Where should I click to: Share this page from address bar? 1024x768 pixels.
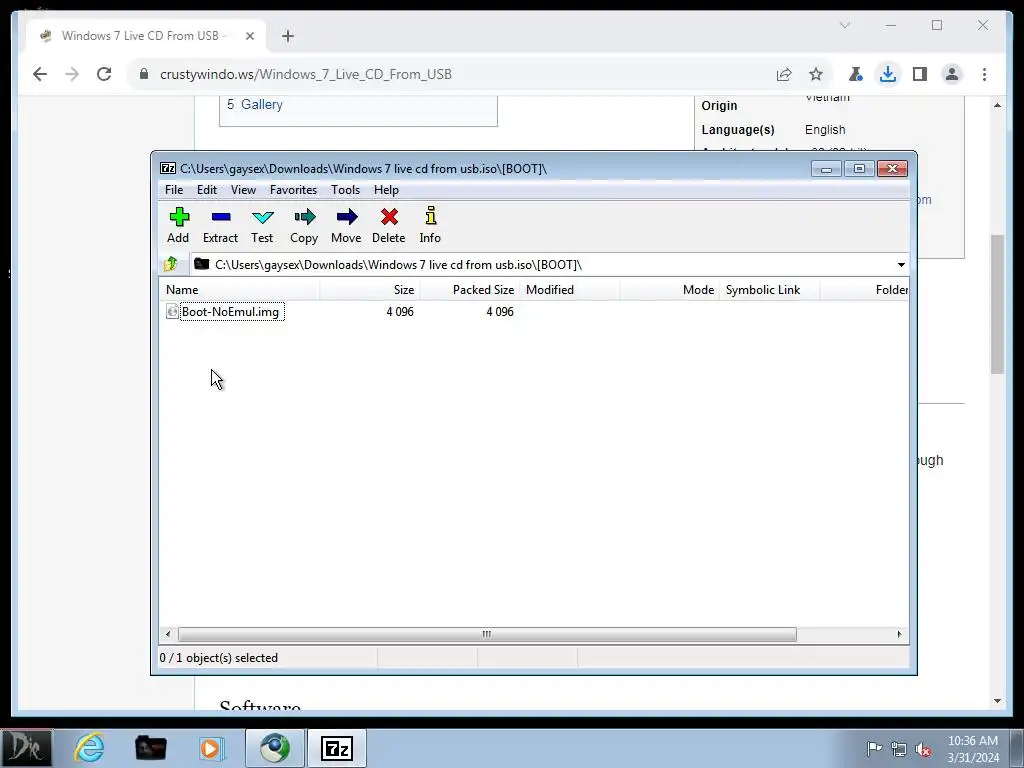tap(784, 74)
